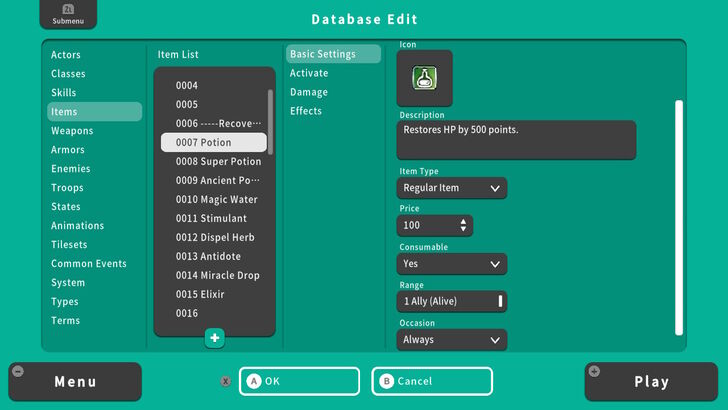Click the Cancel button
Viewport: 728px width, 410px height.
[x=432, y=381]
